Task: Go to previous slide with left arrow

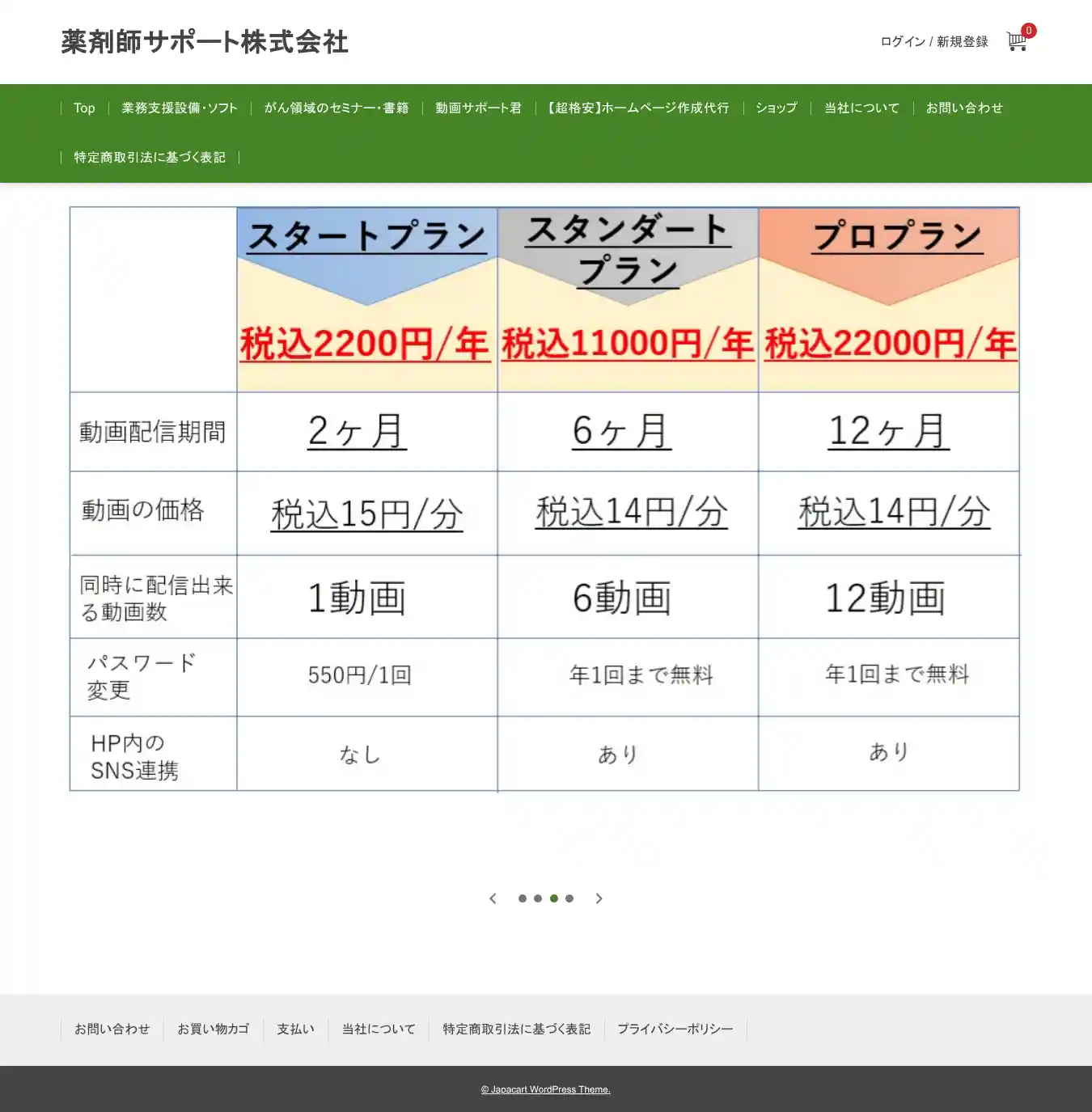Action: [x=493, y=898]
